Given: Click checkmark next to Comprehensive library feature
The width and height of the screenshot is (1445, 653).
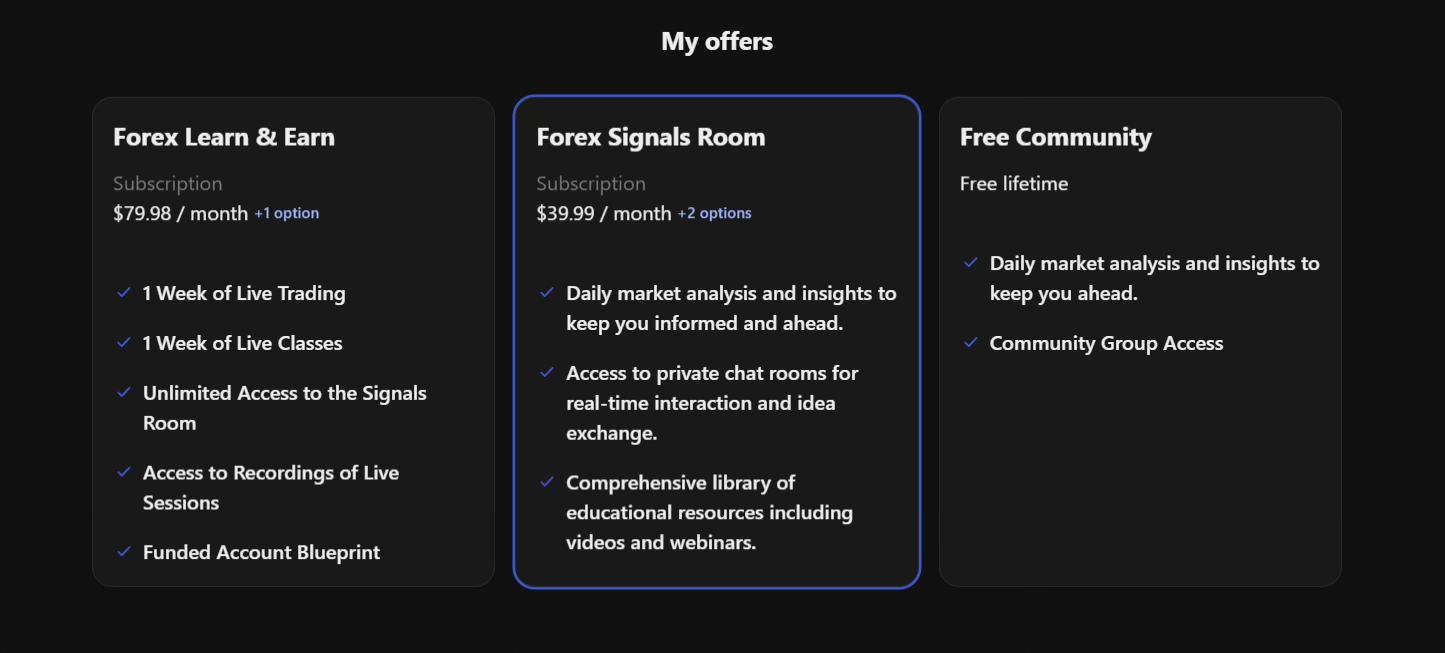Looking at the screenshot, I should click(x=547, y=483).
